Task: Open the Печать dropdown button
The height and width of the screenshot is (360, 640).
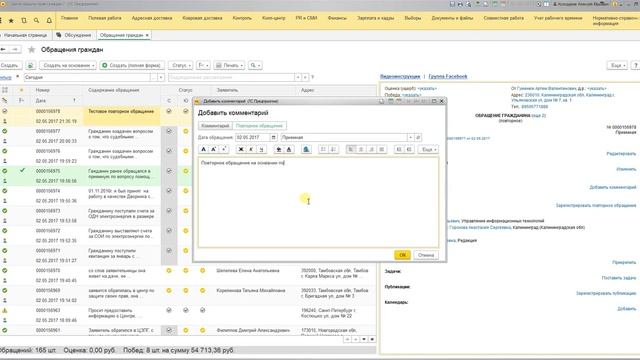Action: 229,65
